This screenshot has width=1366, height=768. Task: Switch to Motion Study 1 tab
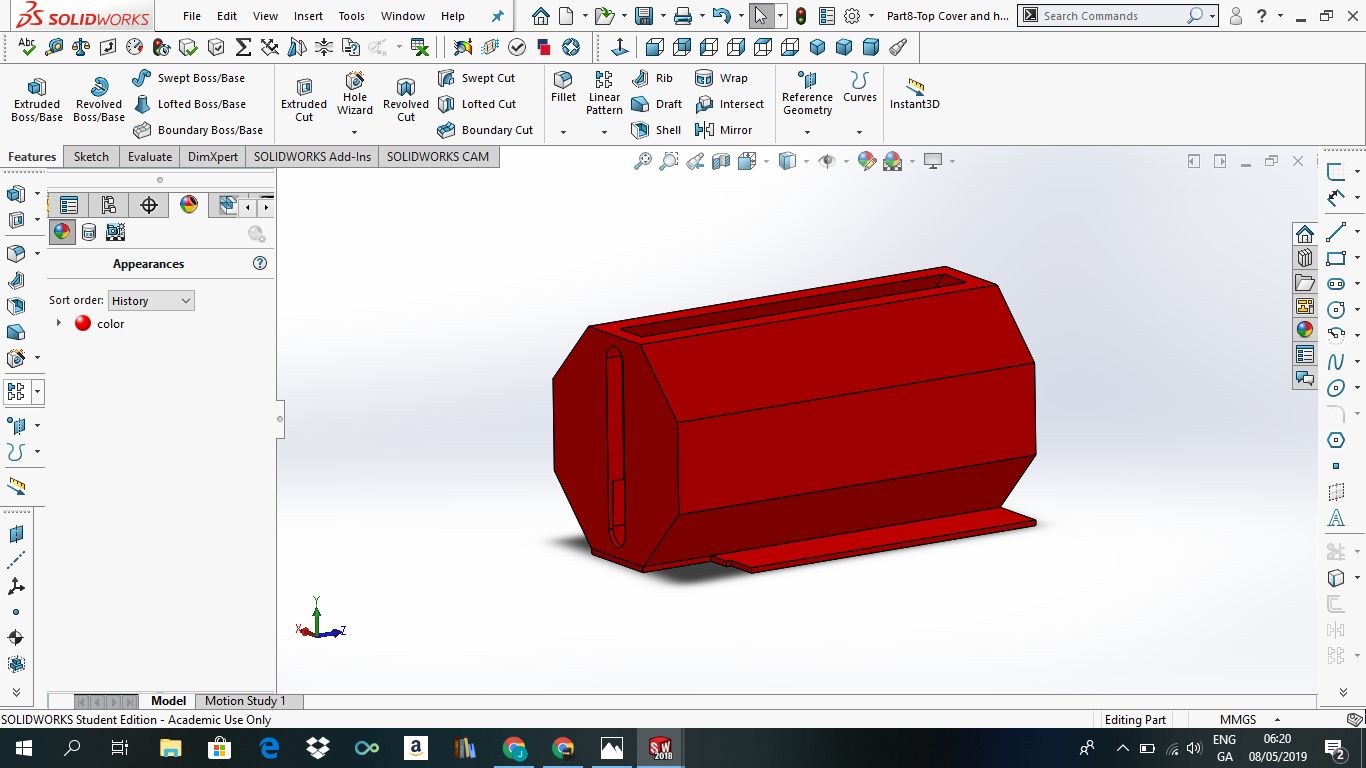(x=245, y=701)
